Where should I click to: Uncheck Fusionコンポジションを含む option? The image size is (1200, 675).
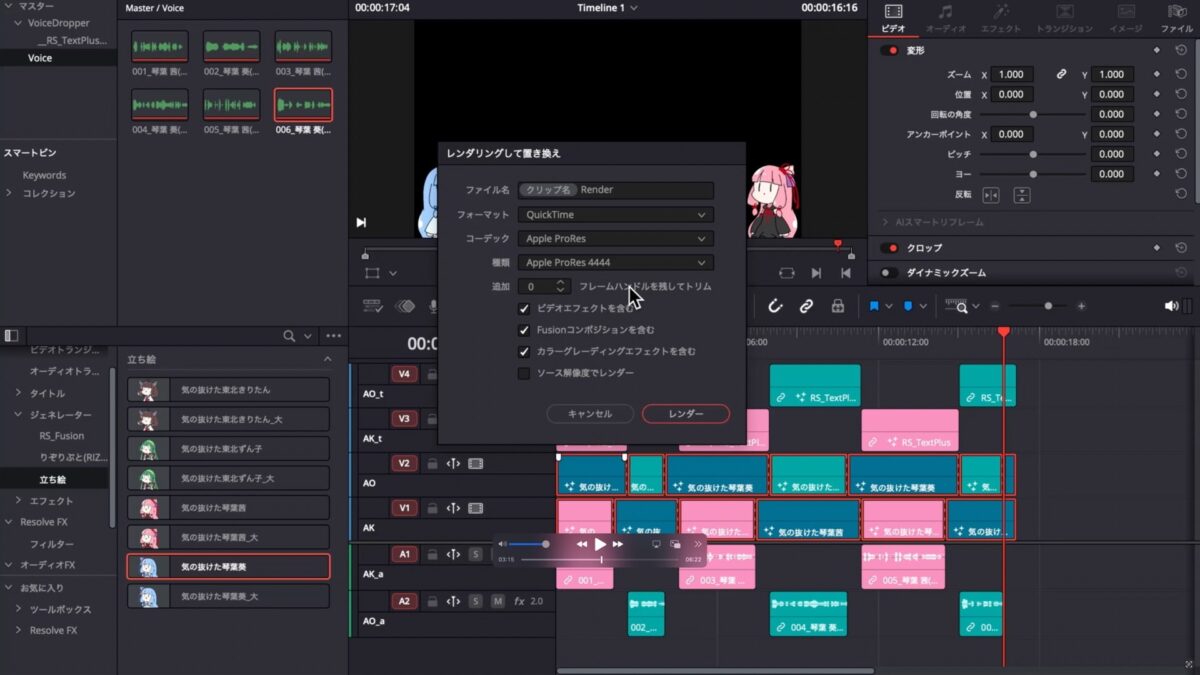click(524, 331)
